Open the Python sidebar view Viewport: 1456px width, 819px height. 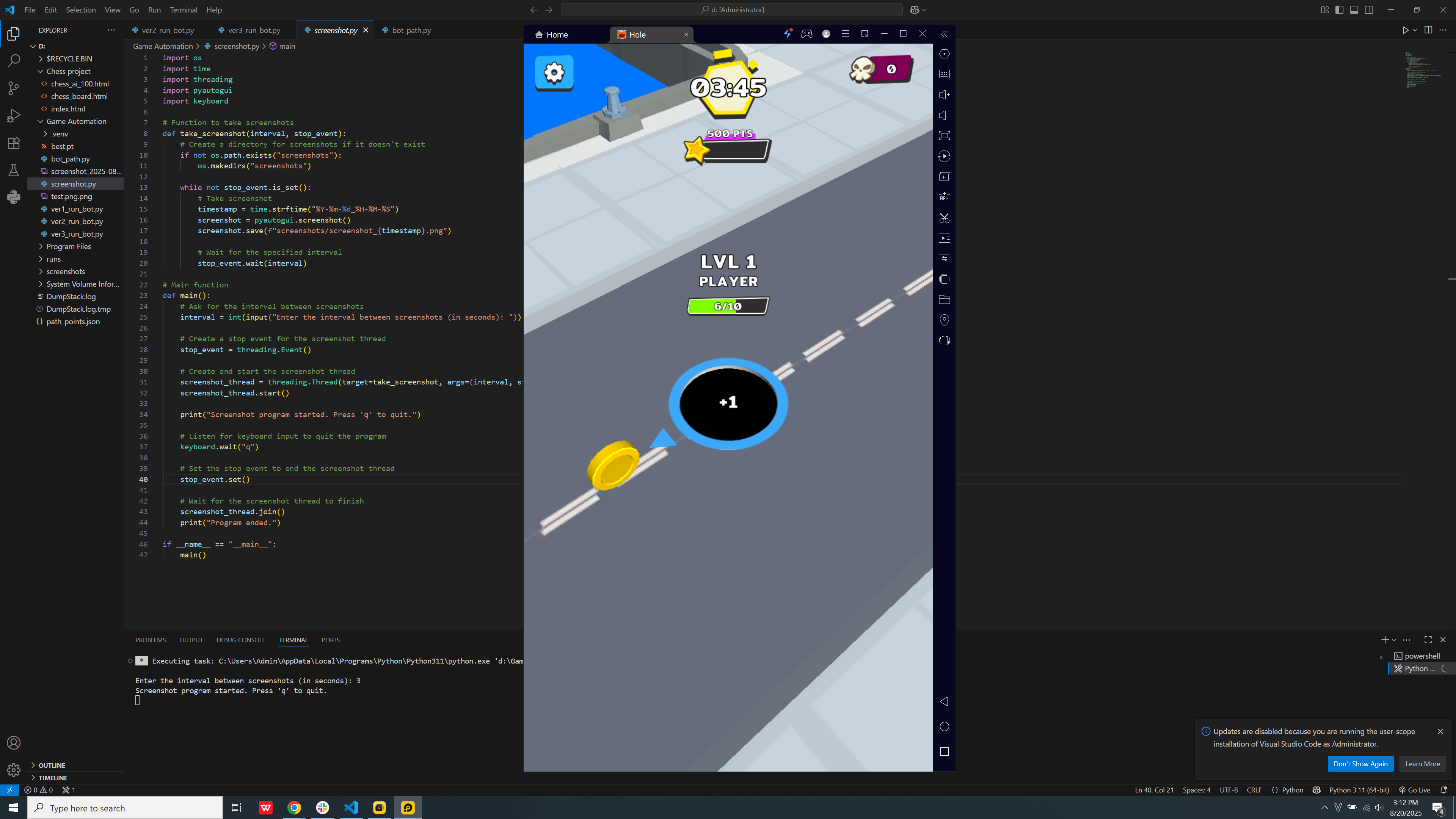tap(14, 197)
